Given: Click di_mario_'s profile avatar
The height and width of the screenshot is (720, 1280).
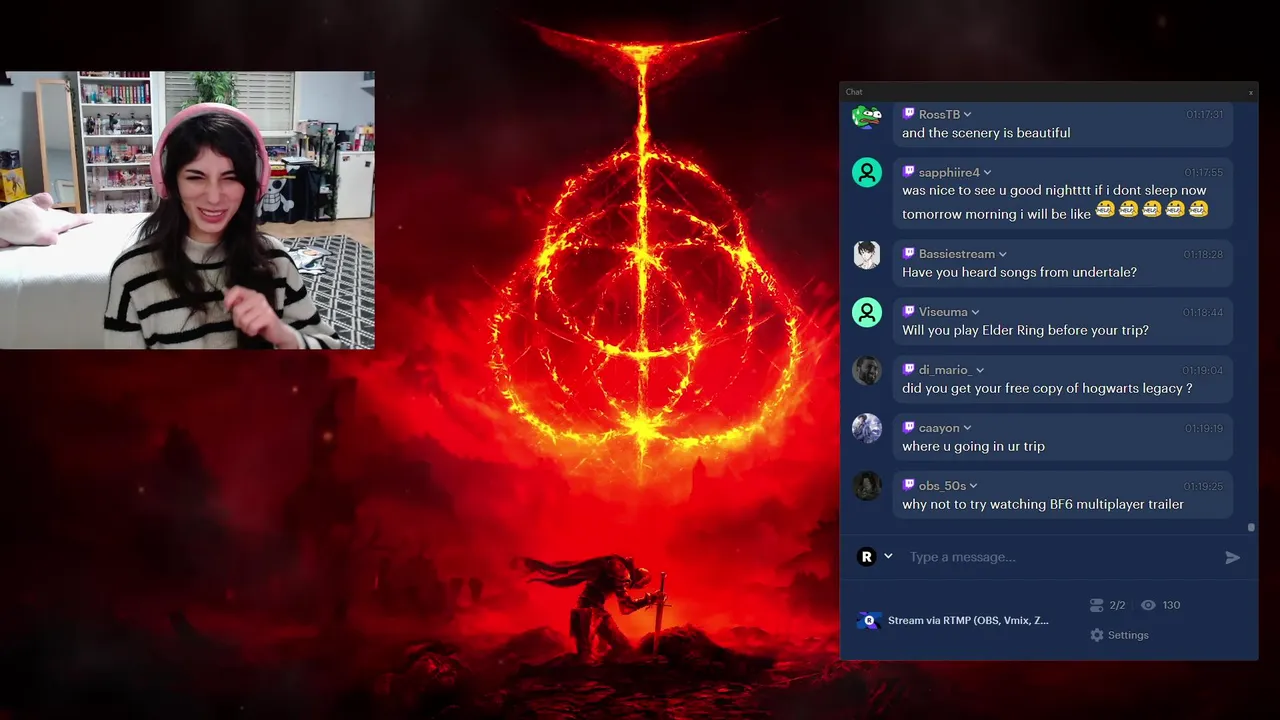Looking at the screenshot, I should tap(867, 370).
